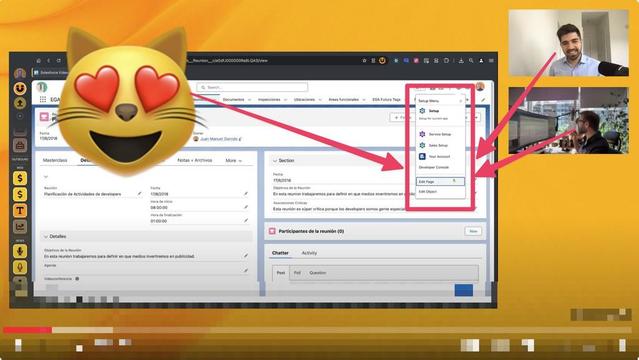Click New in Participantes de la reunión
The image size is (639, 360).
pos(473,231)
